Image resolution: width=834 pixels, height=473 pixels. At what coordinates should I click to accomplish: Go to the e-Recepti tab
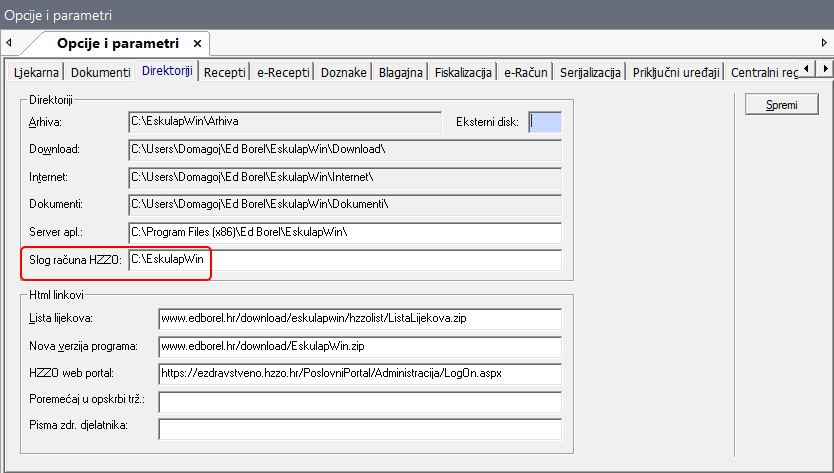coord(283,72)
